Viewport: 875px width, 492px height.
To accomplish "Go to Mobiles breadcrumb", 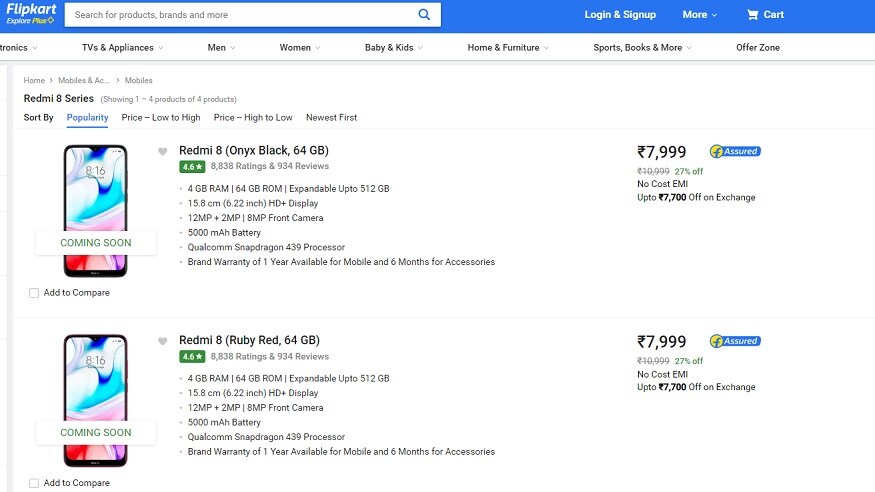I will pos(138,80).
